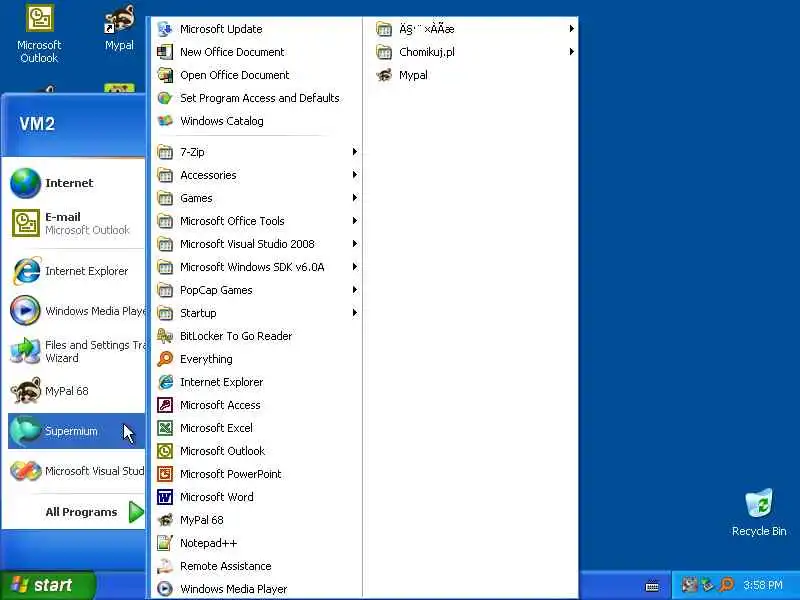Screen dimensions: 800x600
Task: Click the Internet globe icon in Start menu
Action: (x=25, y=183)
